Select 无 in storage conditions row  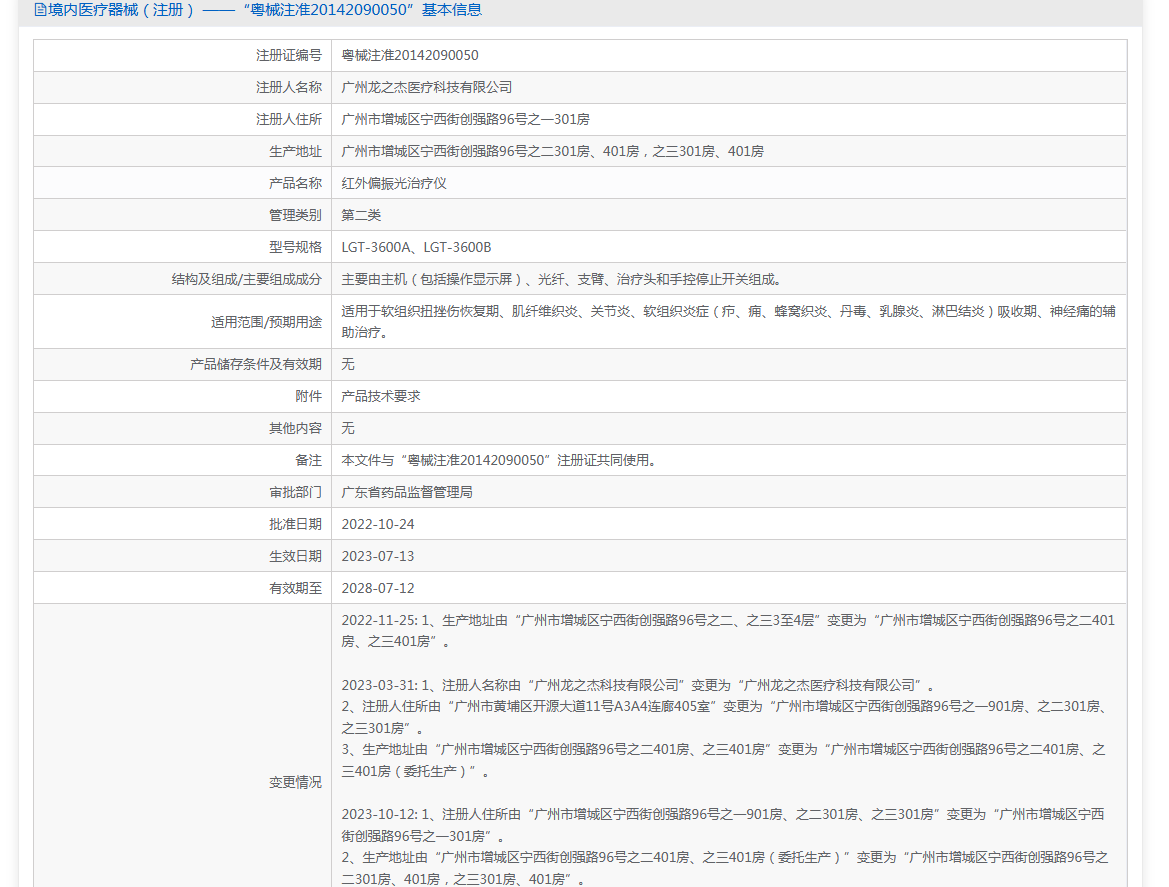pos(348,364)
